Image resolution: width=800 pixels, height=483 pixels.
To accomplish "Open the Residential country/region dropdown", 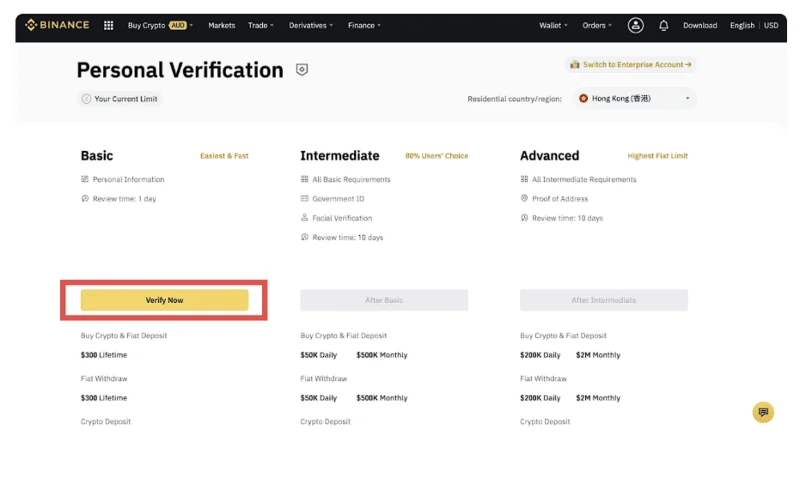I will (635, 98).
